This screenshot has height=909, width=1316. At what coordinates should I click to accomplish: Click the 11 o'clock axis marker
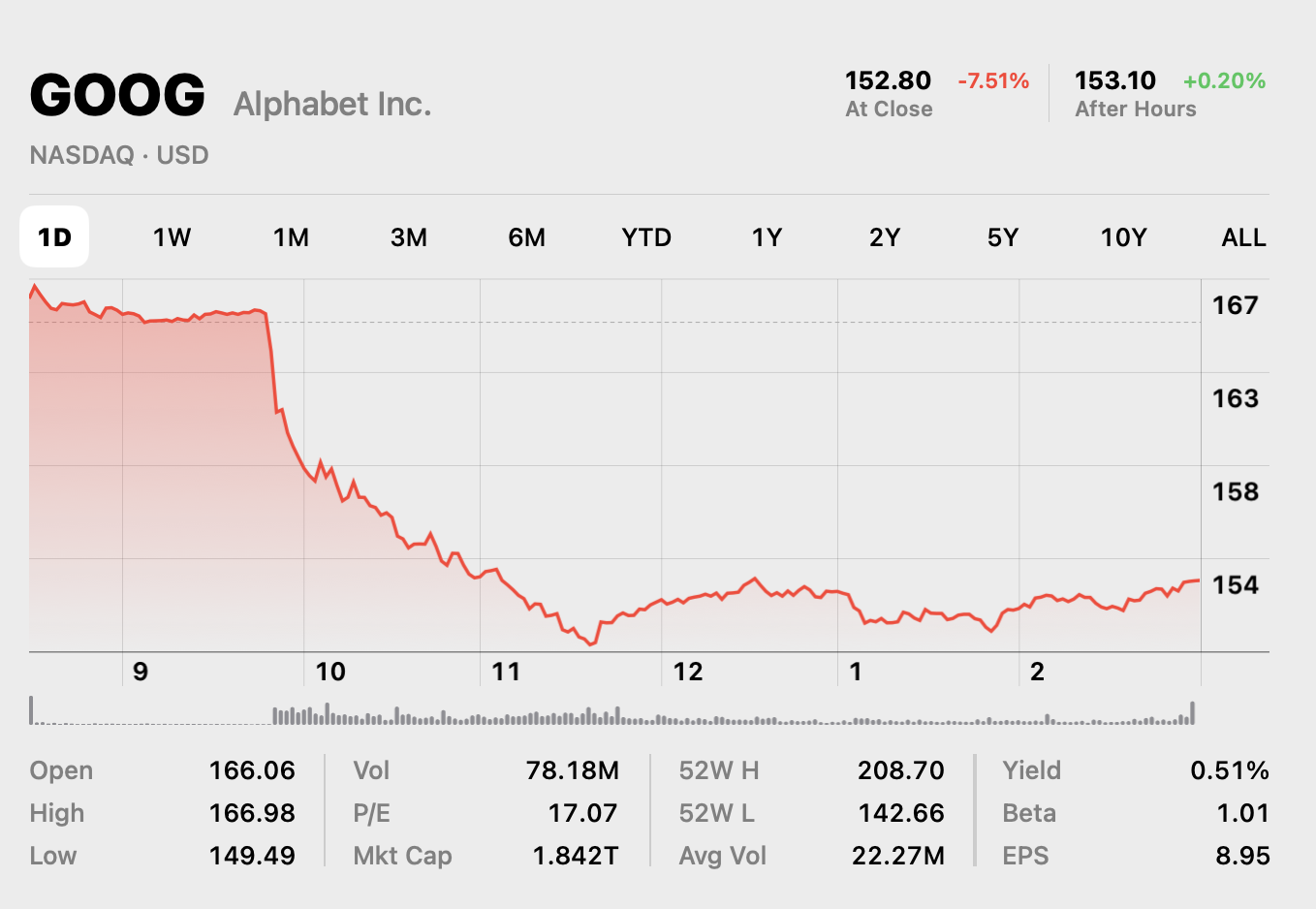pyautogui.click(x=506, y=672)
